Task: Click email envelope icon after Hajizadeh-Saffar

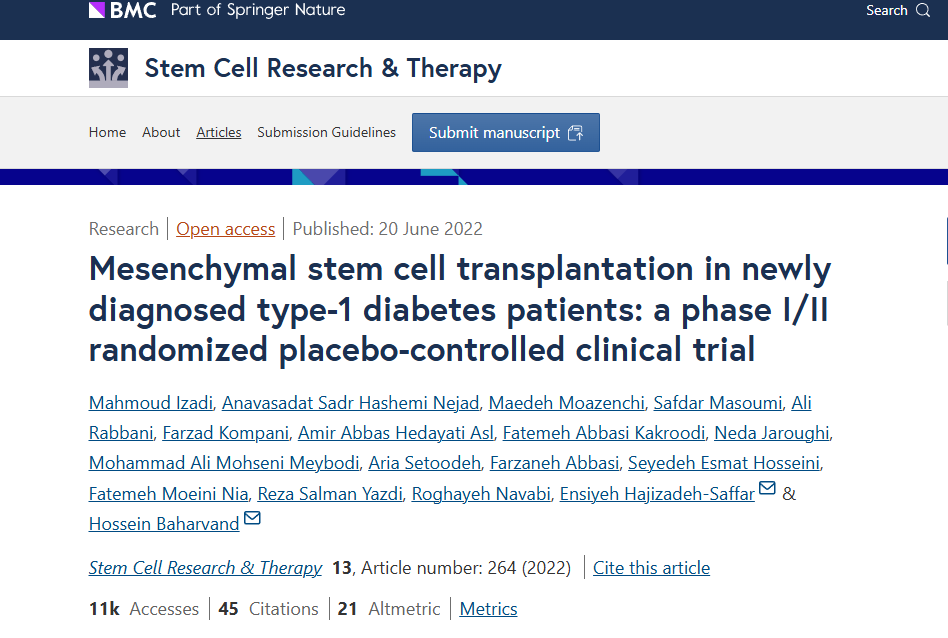Action: [x=767, y=488]
